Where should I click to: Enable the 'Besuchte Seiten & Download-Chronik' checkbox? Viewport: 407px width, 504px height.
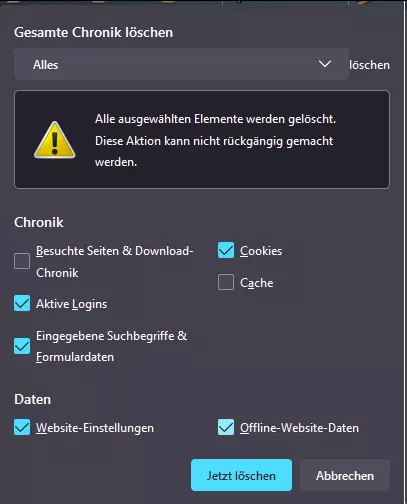(22, 261)
